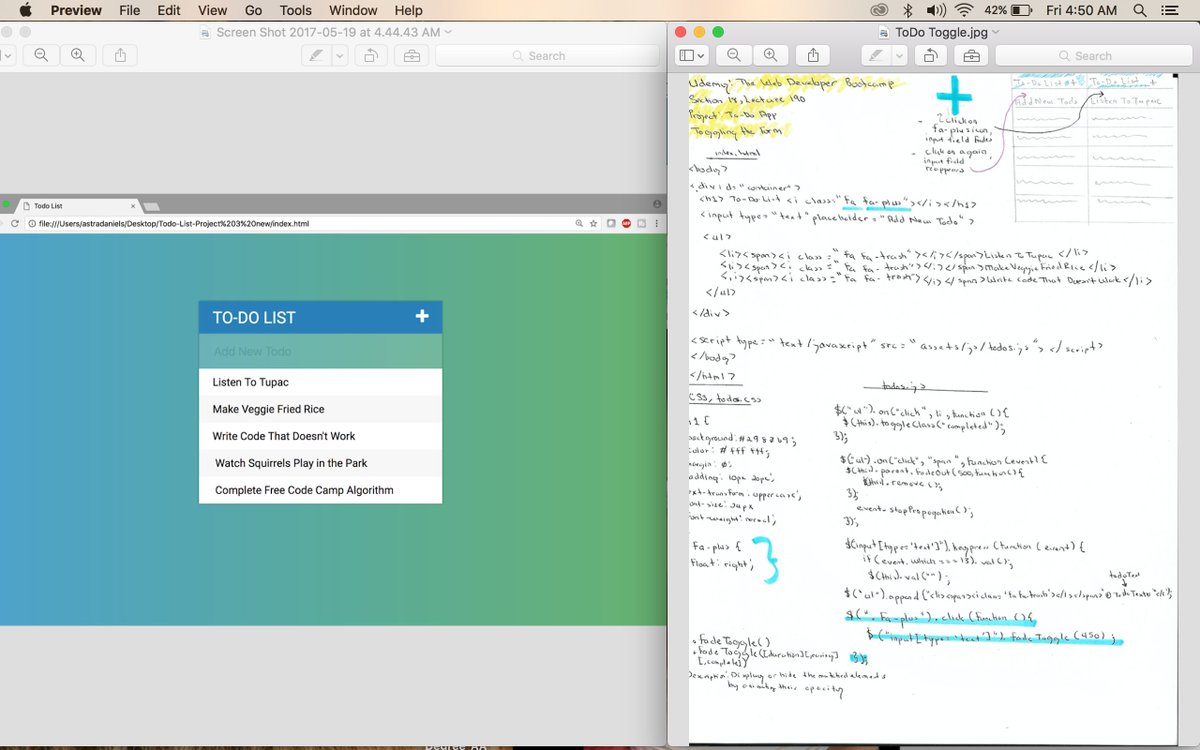This screenshot has width=1200, height=750.
Task: Click the white plus icon in TO-DO LIST header
Action: click(422, 316)
